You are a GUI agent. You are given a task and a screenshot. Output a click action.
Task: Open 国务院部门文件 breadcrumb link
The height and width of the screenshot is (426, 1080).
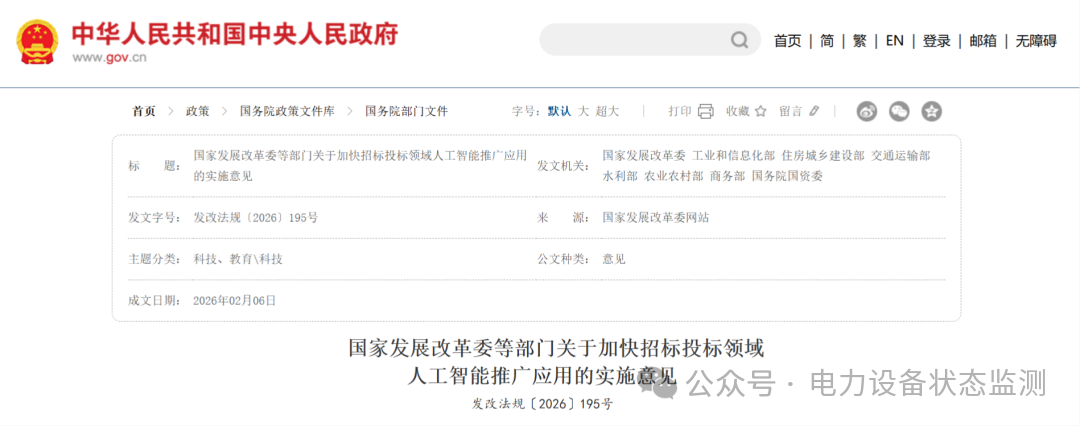click(x=406, y=111)
